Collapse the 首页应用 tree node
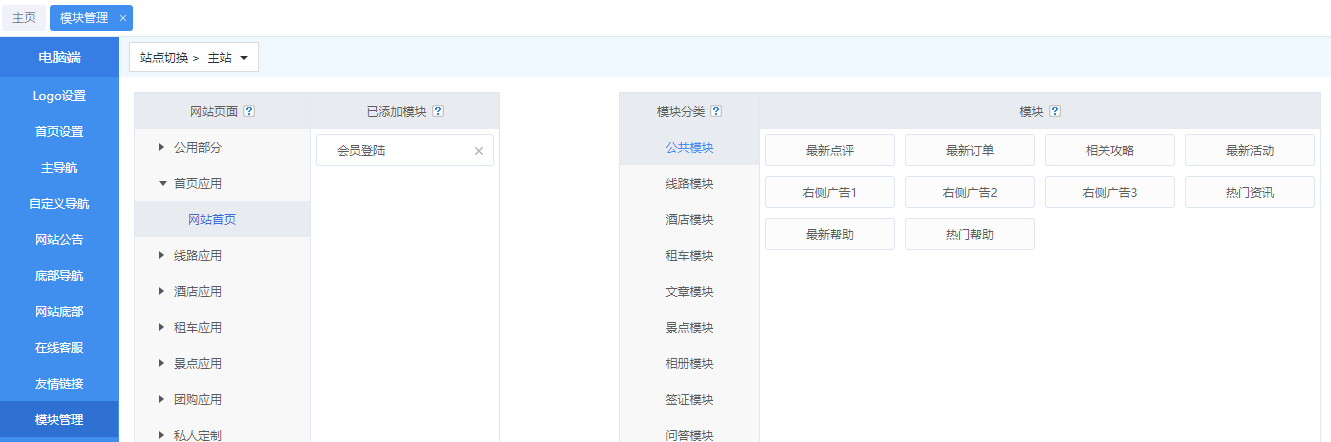The image size is (1331, 442). pos(161,184)
